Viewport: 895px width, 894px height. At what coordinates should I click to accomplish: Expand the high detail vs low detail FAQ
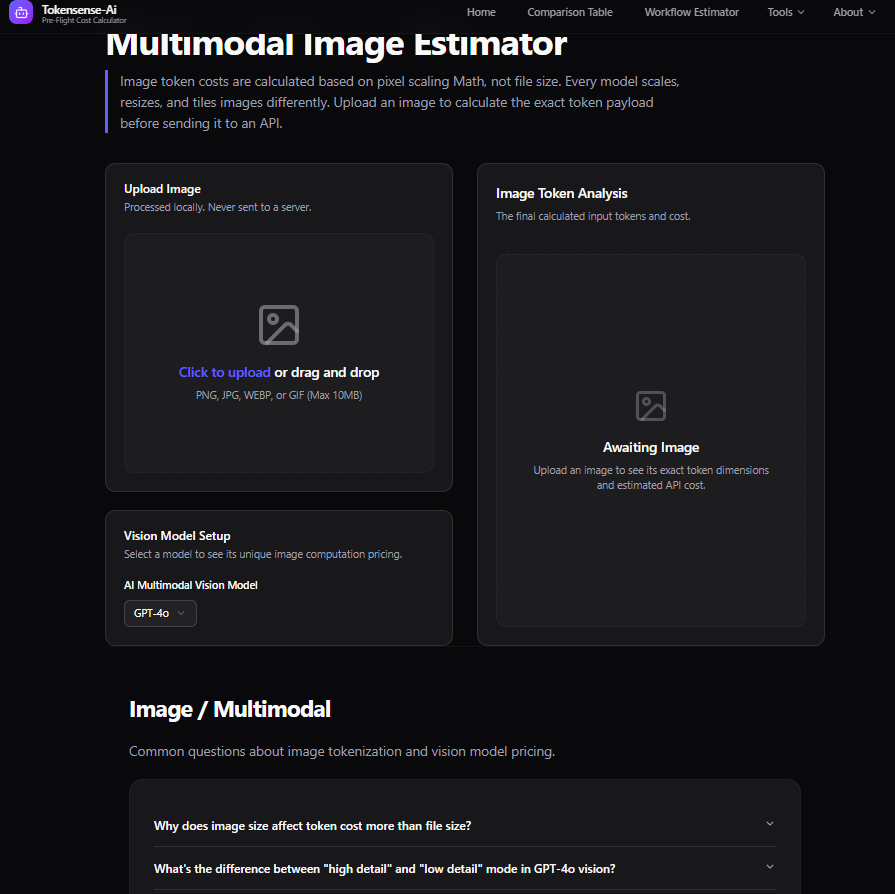coord(464,868)
